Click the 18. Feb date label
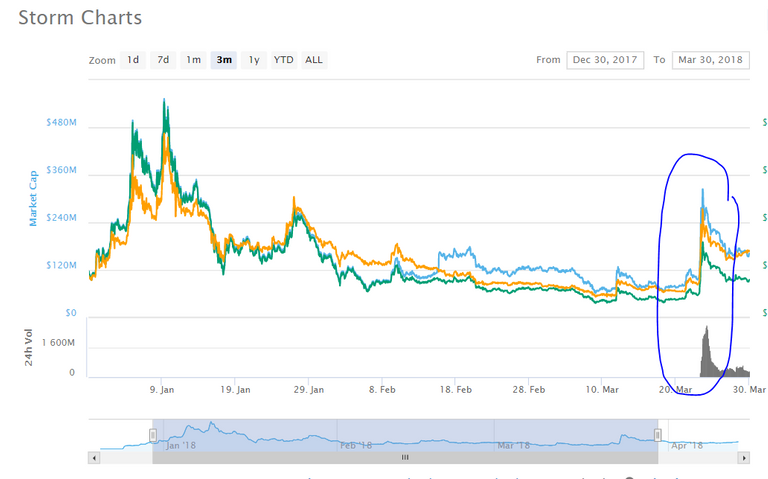The width and height of the screenshot is (768, 479). 456,390
